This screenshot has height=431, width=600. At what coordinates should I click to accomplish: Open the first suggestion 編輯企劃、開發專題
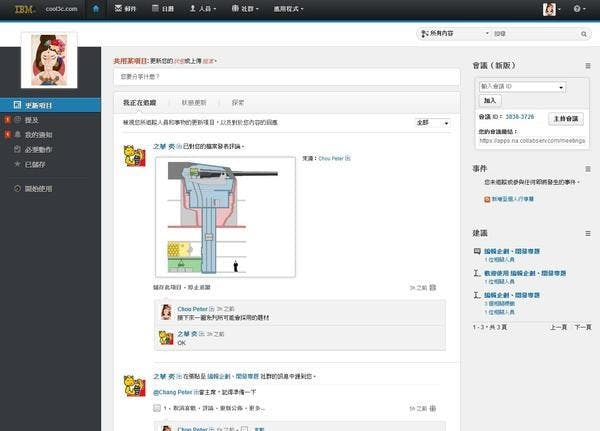click(x=512, y=251)
